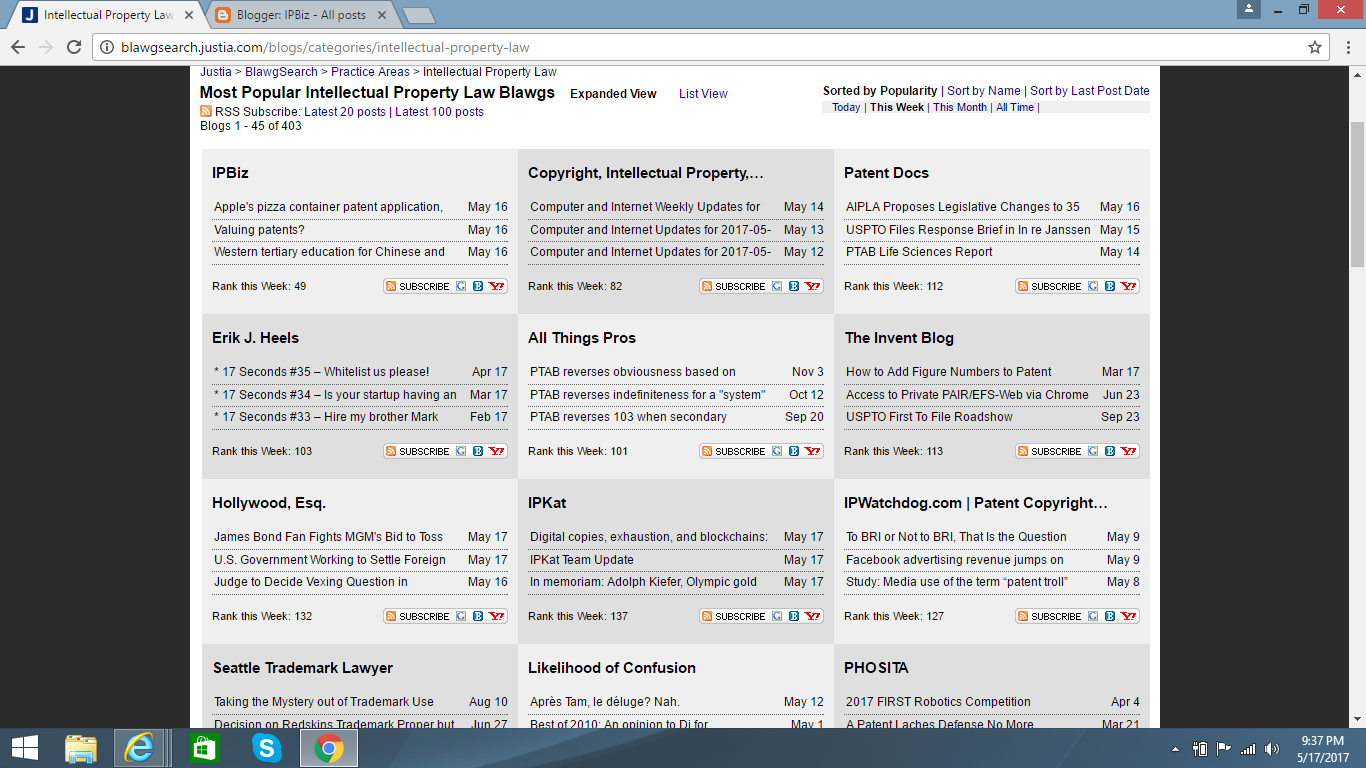Open the Erik J. Heels blog title
This screenshot has height=768, width=1366.
(255, 338)
